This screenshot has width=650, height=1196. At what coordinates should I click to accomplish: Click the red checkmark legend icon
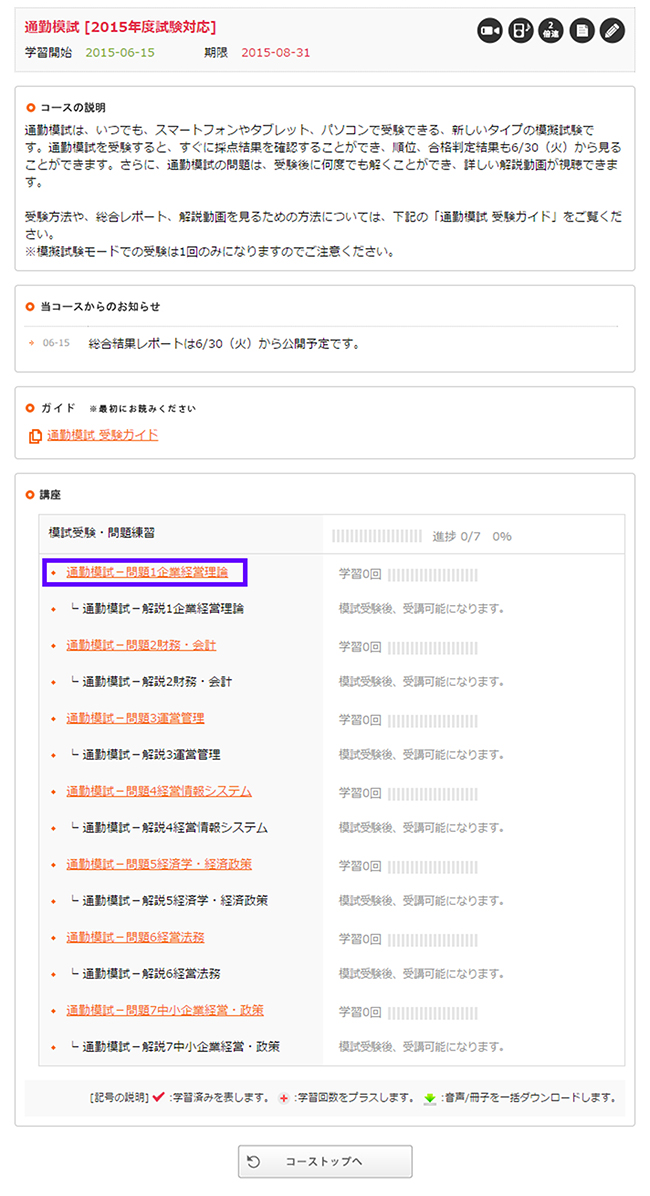(x=157, y=1097)
